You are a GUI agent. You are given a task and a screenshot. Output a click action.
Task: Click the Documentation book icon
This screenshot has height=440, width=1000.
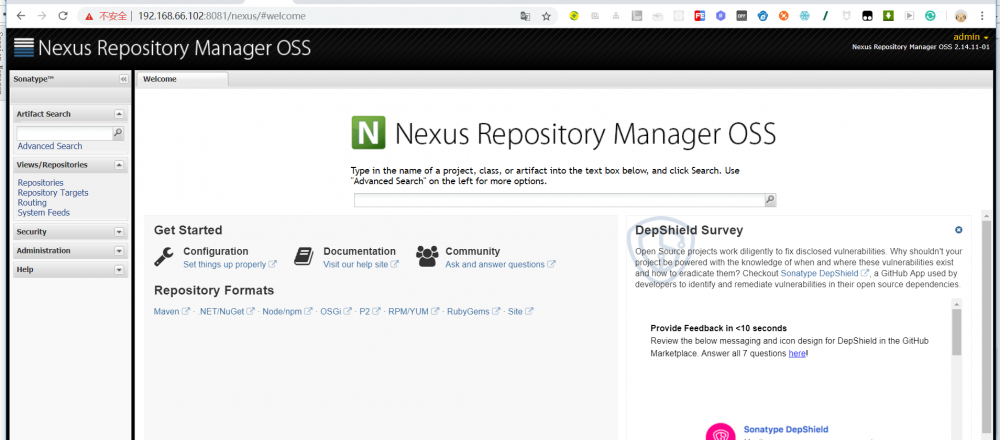[x=304, y=256]
